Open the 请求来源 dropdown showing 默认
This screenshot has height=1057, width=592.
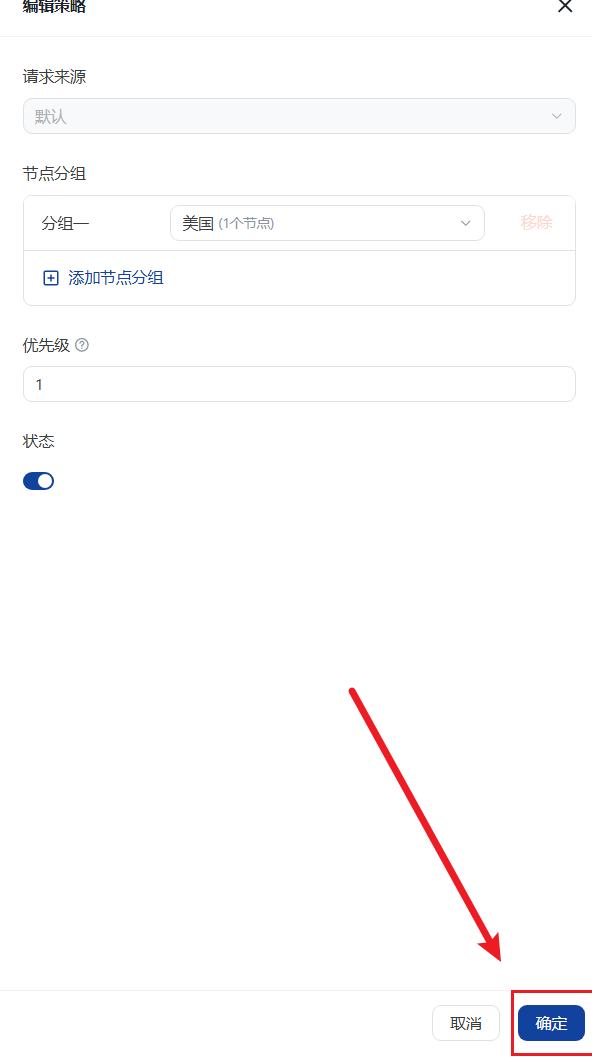point(299,116)
